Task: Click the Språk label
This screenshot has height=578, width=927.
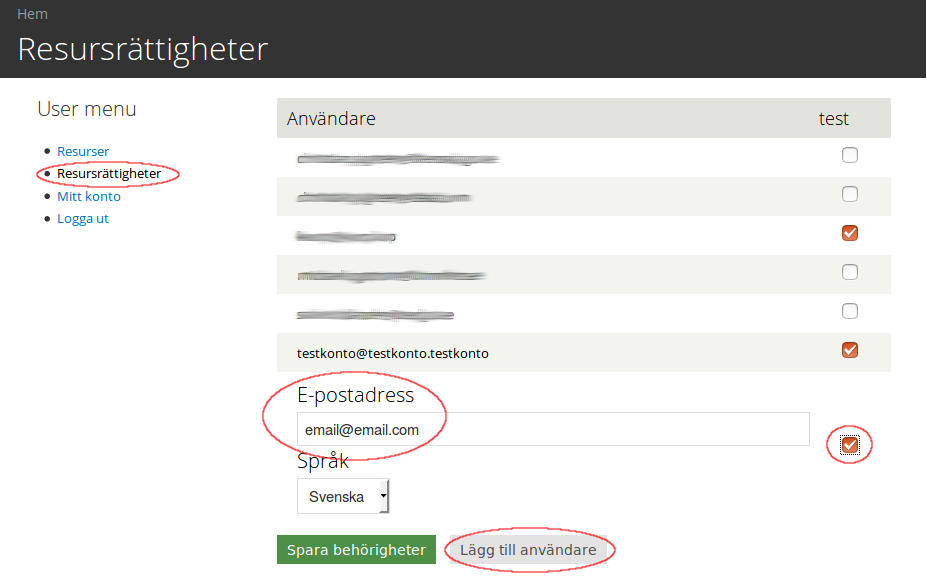Action: 323,461
